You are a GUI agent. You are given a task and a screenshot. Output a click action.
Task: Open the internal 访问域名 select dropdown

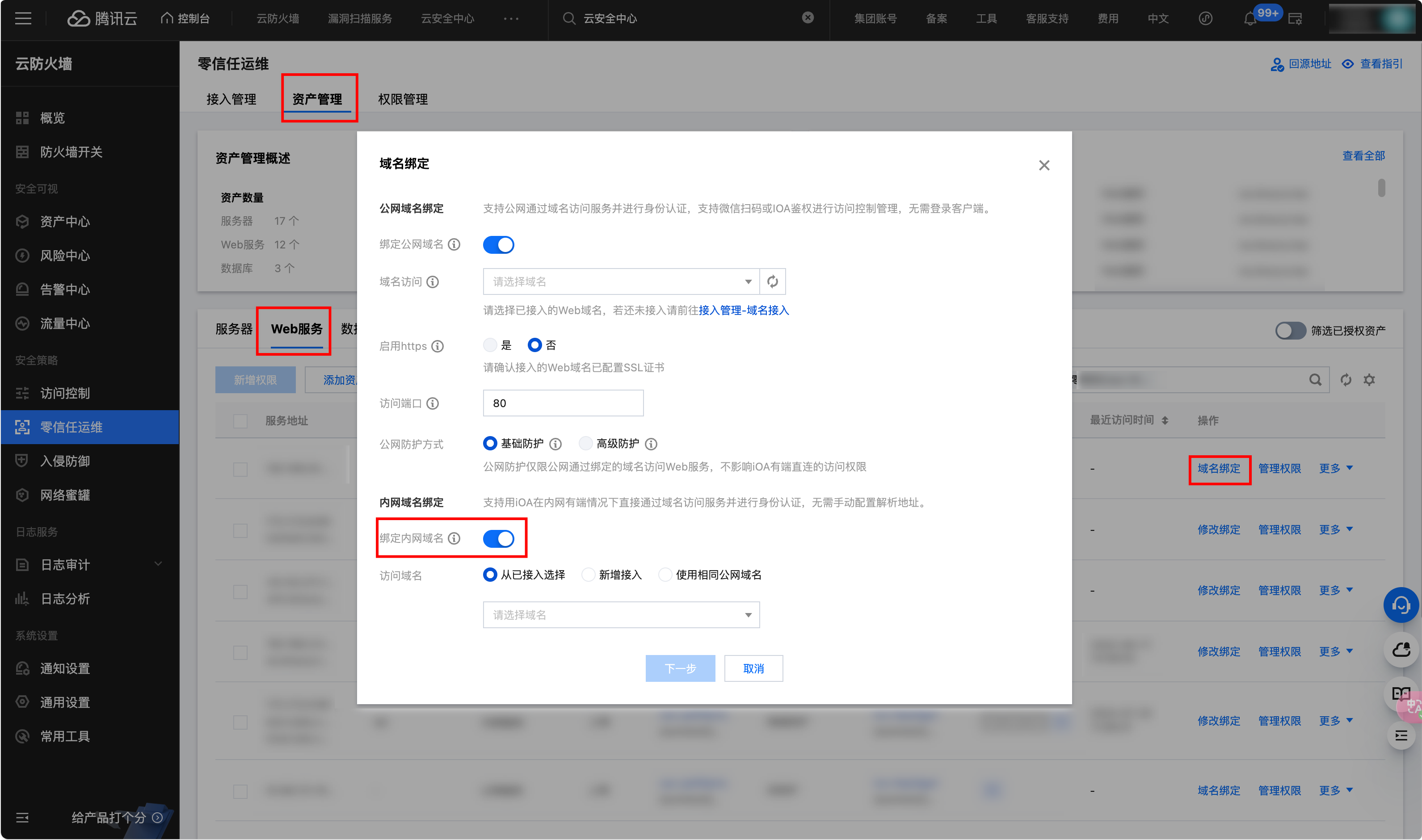click(x=621, y=615)
